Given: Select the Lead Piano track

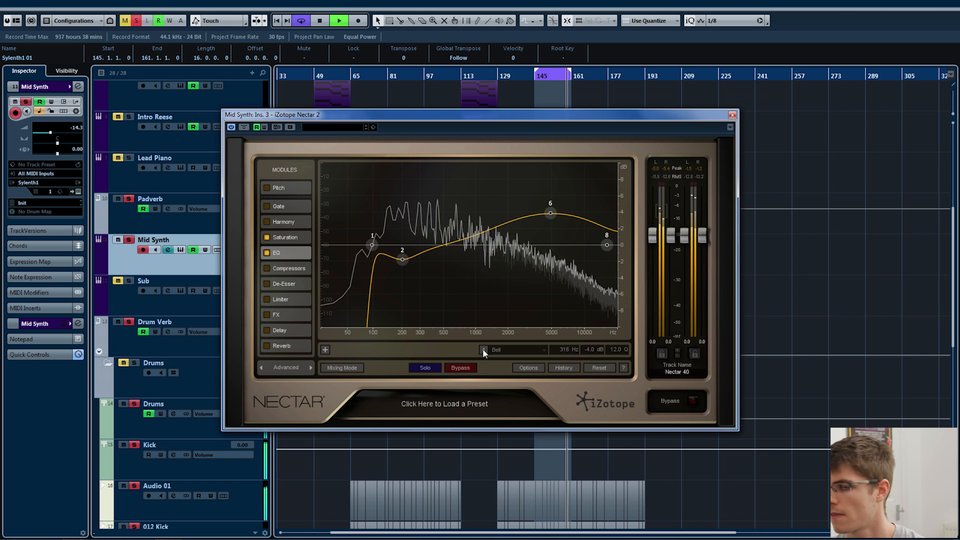Looking at the screenshot, I should click(x=154, y=157).
